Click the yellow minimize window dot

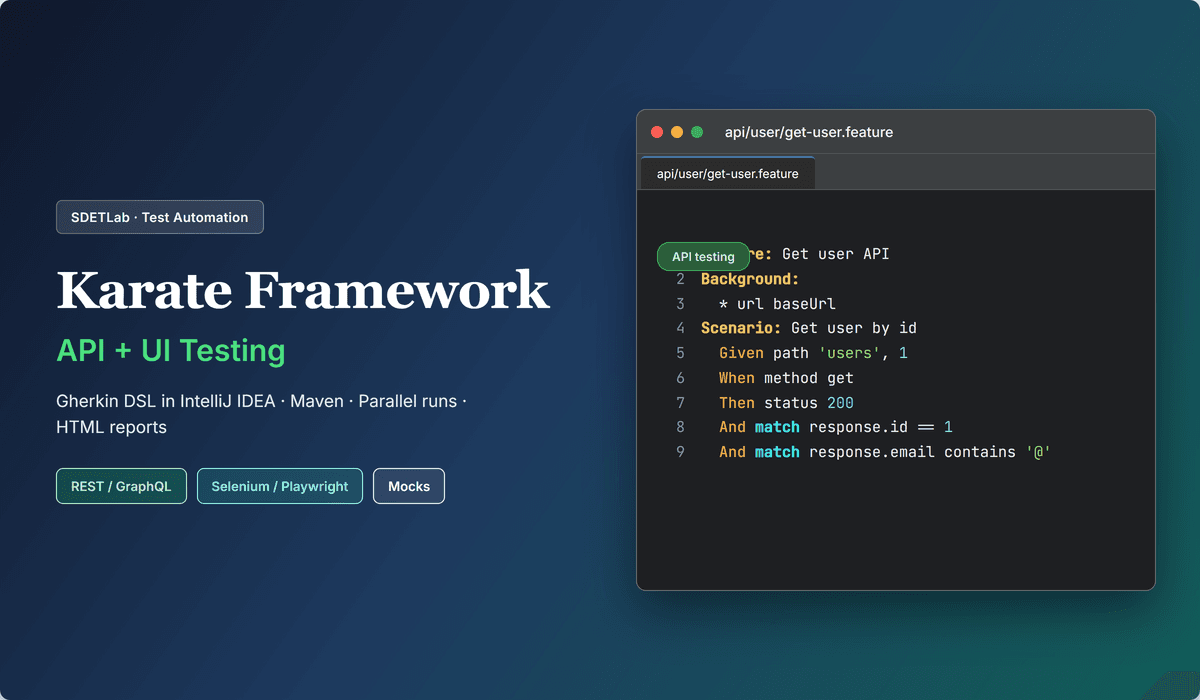point(677,132)
